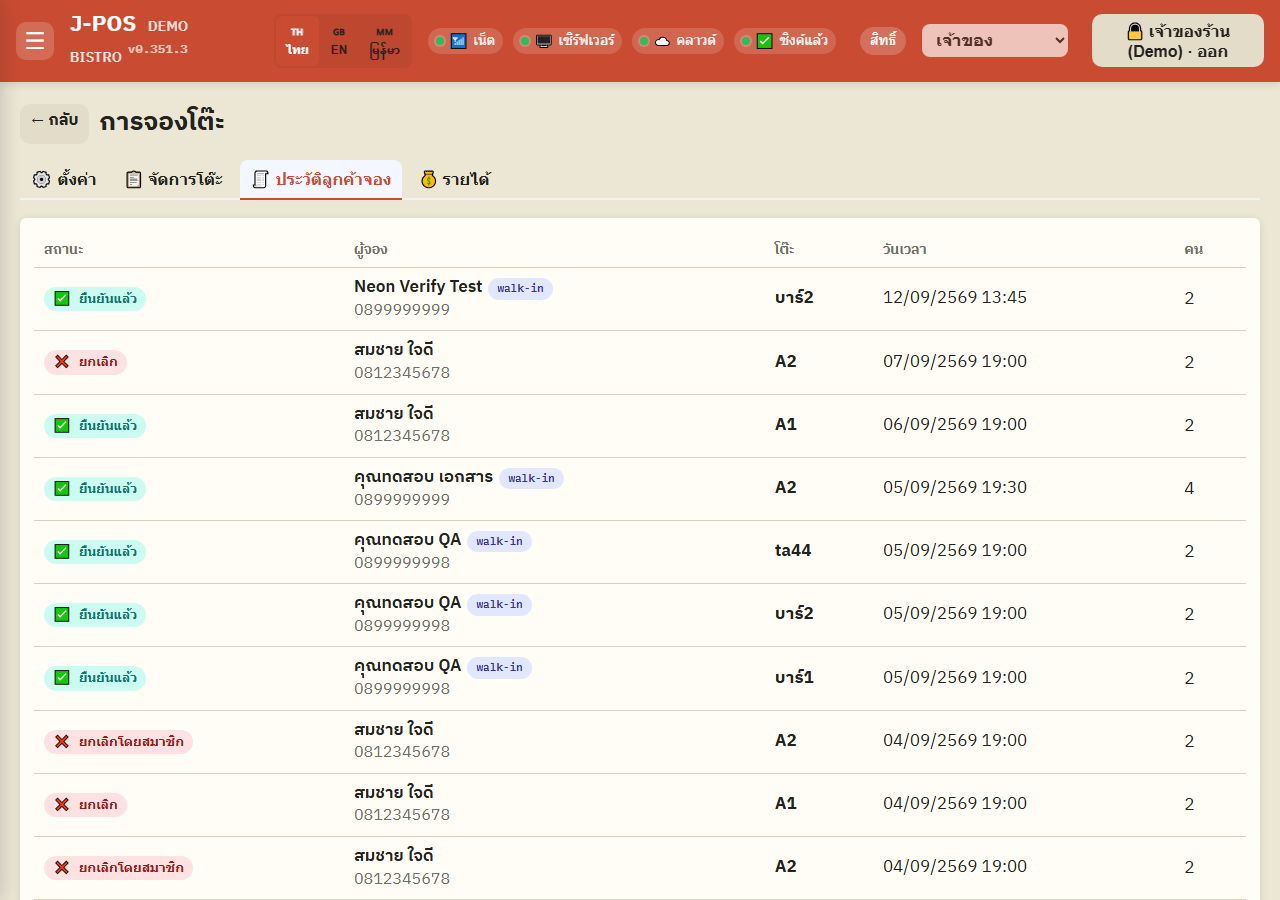Open the ตั้งค่า settings tab
The width and height of the screenshot is (1280, 900).
(64, 180)
